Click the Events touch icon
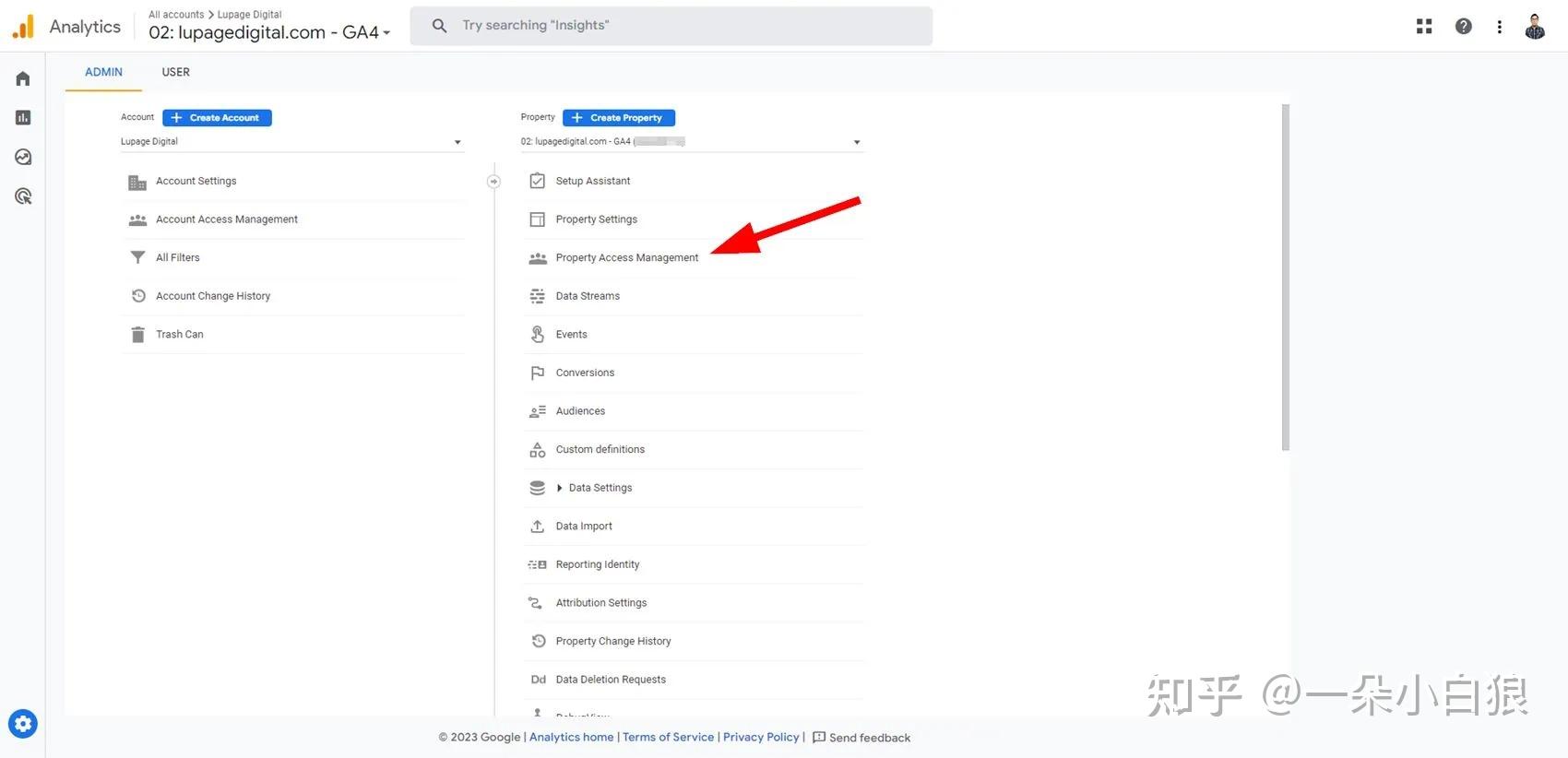This screenshot has height=758, width=1568. click(x=538, y=335)
